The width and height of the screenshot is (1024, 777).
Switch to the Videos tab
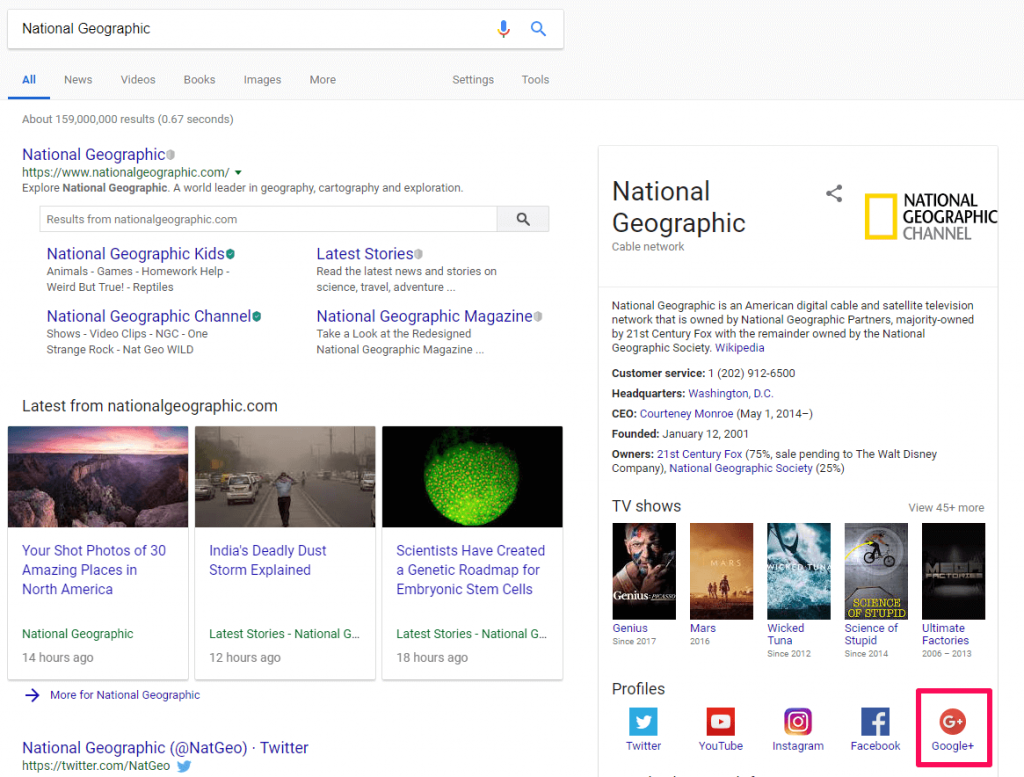[138, 80]
